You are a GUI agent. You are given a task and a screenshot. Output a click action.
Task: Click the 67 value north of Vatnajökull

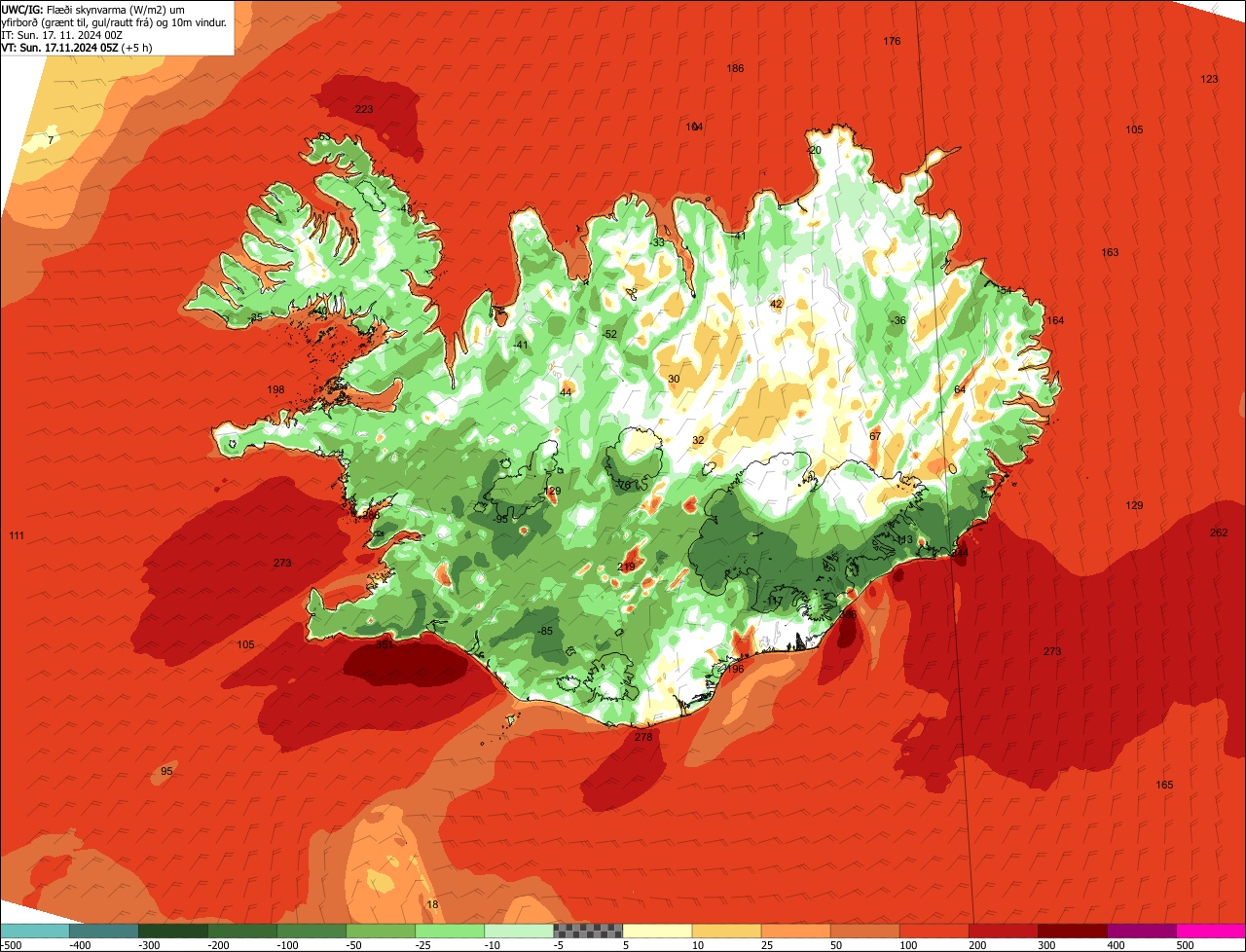874,435
